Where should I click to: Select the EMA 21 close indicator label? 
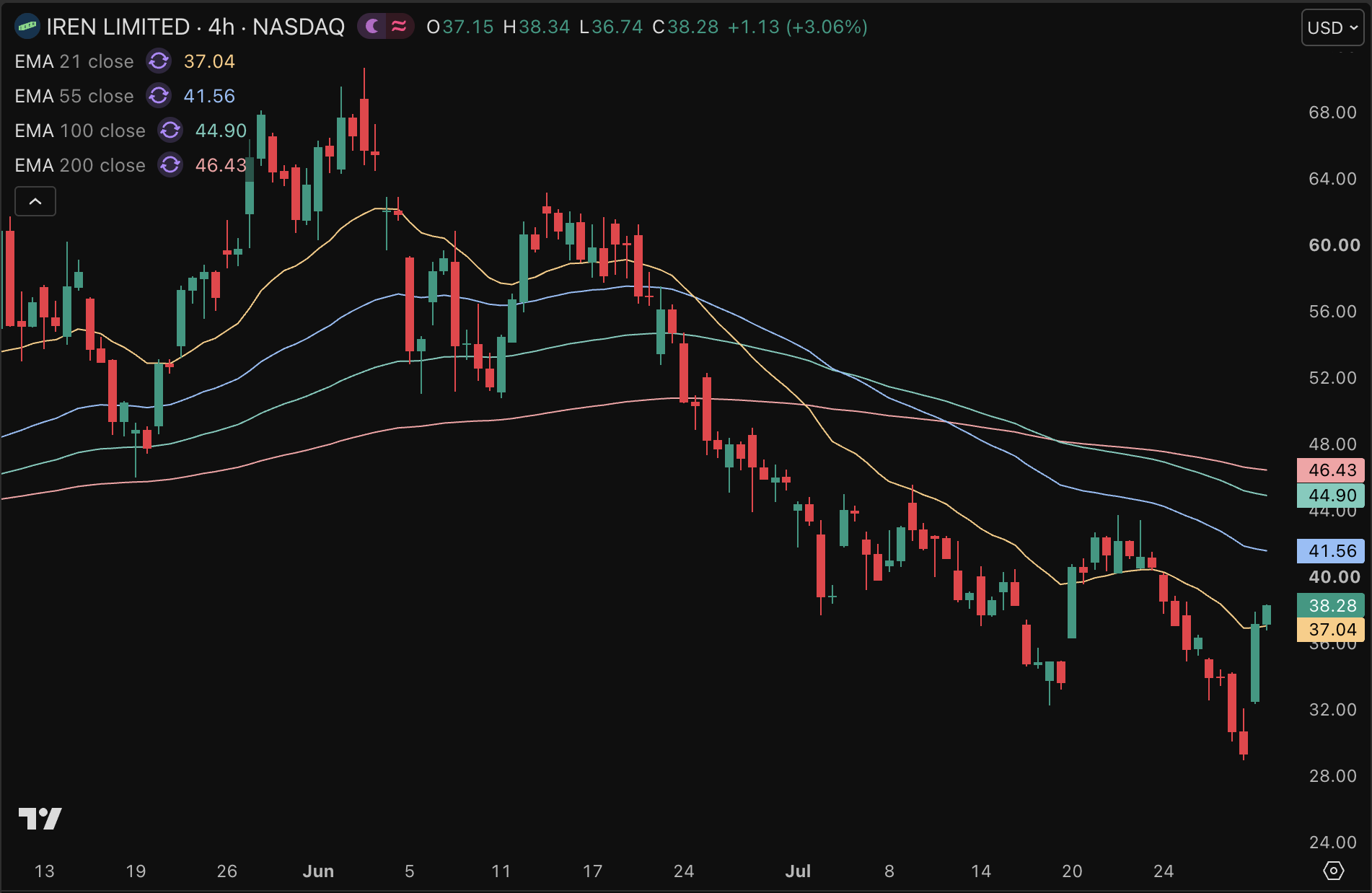(x=74, y=61)
